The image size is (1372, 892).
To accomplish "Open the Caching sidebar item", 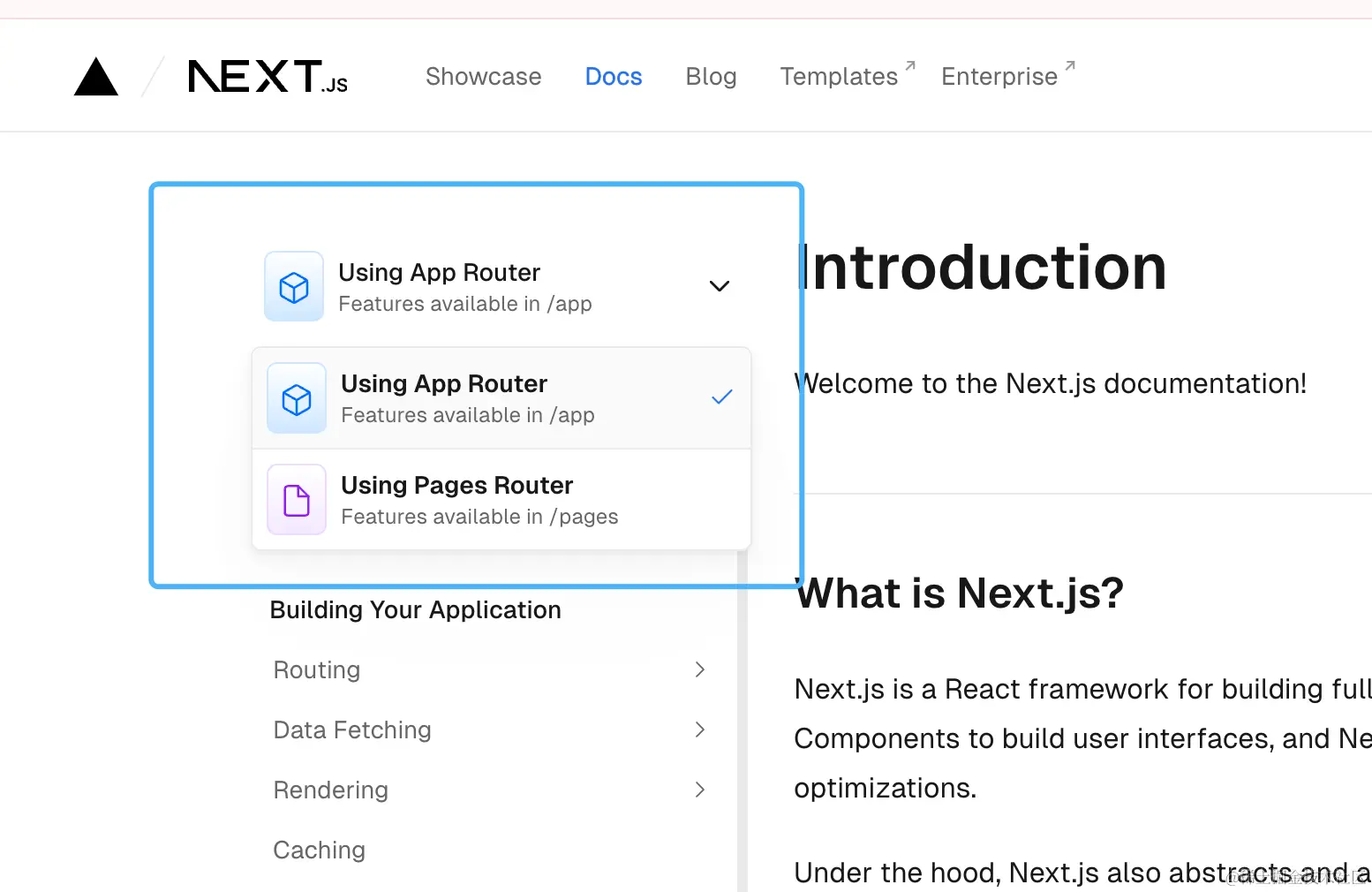I will [319, 850].
